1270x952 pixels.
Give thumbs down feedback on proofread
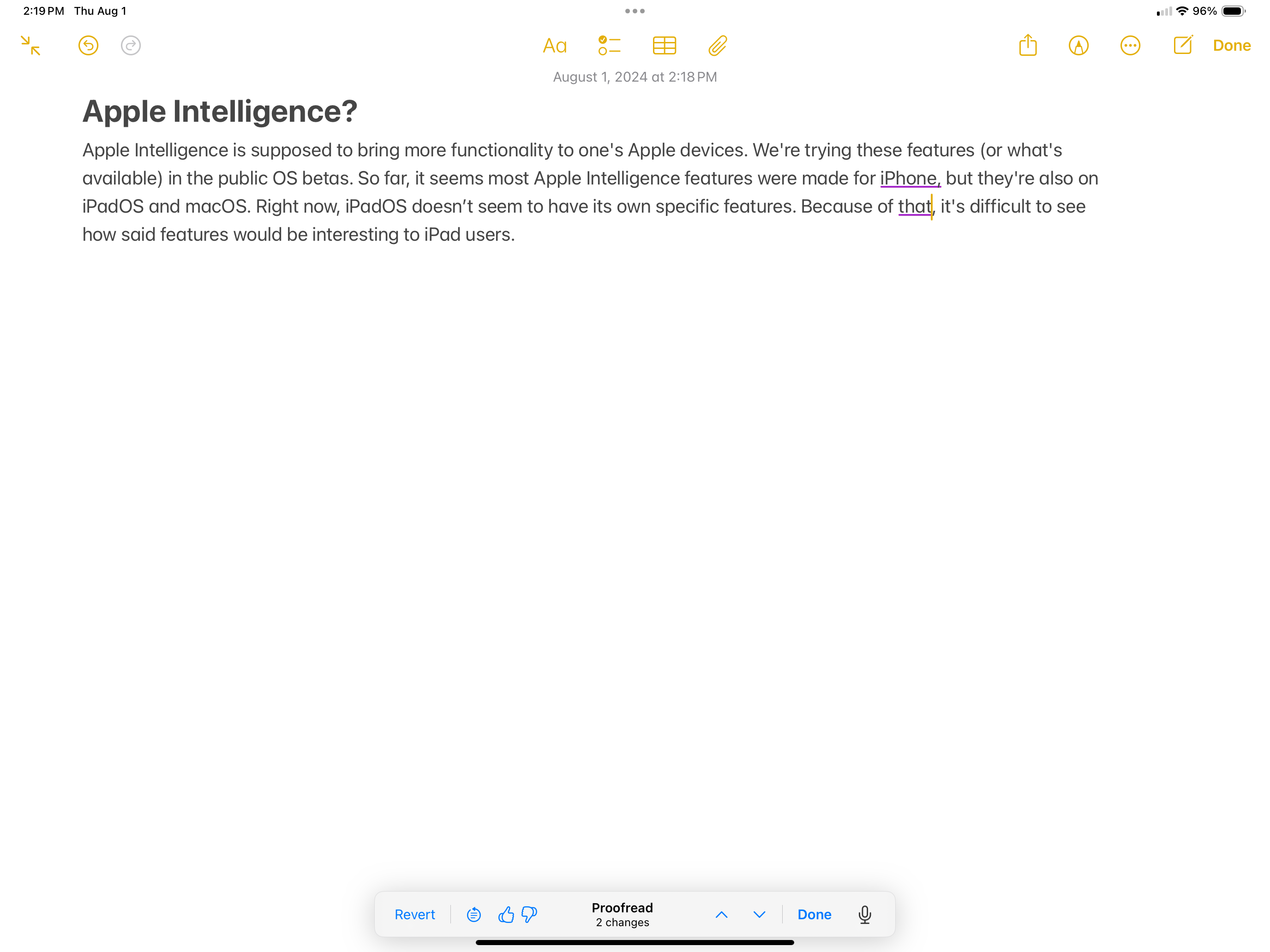point(529,915)
